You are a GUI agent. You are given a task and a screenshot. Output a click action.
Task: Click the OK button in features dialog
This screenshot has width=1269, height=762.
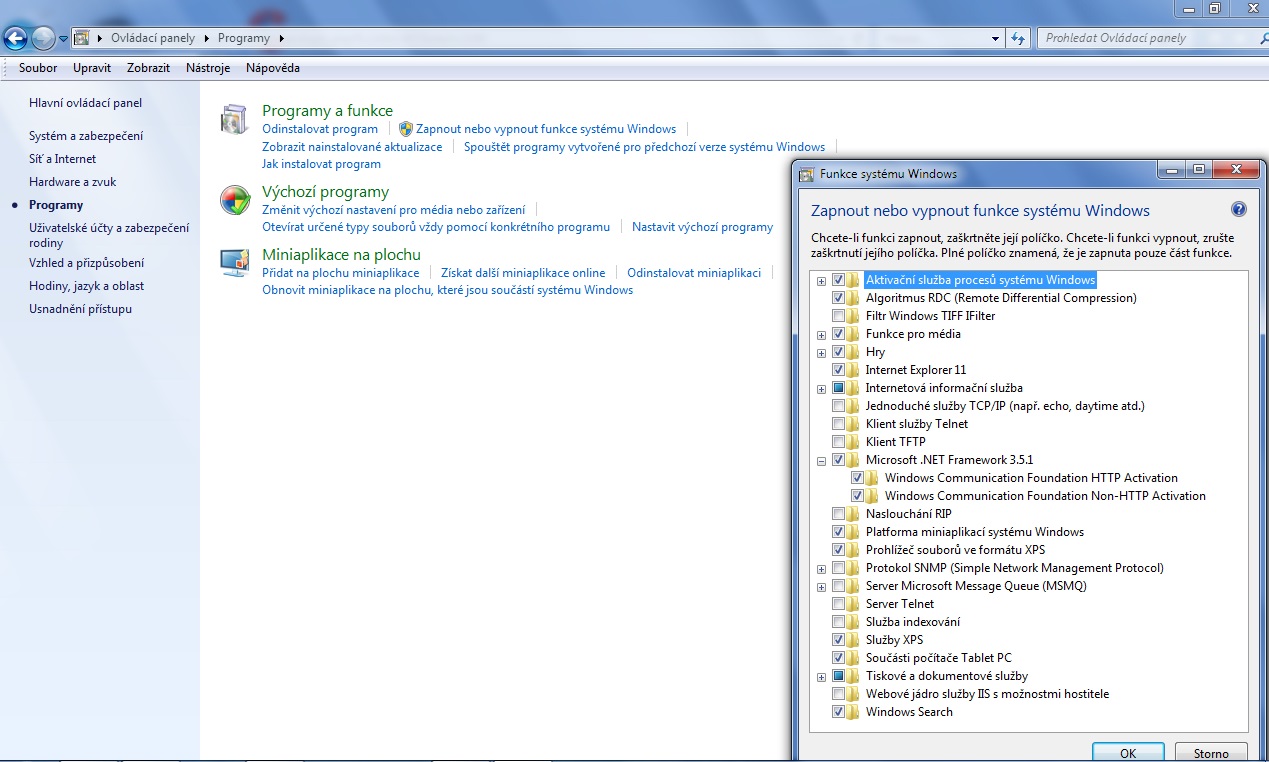1128,752
